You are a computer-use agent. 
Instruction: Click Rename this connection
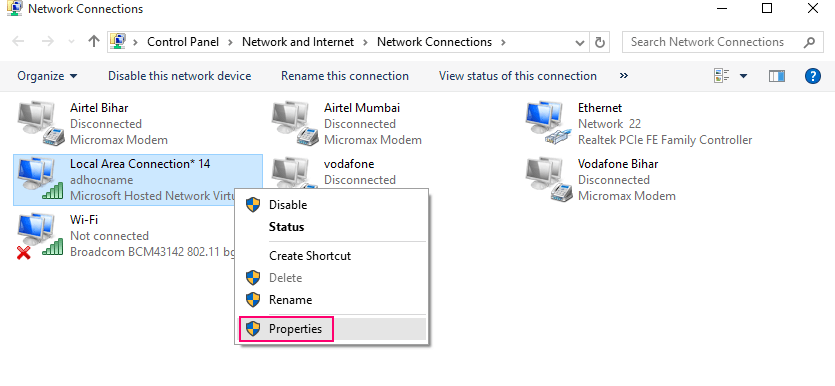[x=345, y=76]
